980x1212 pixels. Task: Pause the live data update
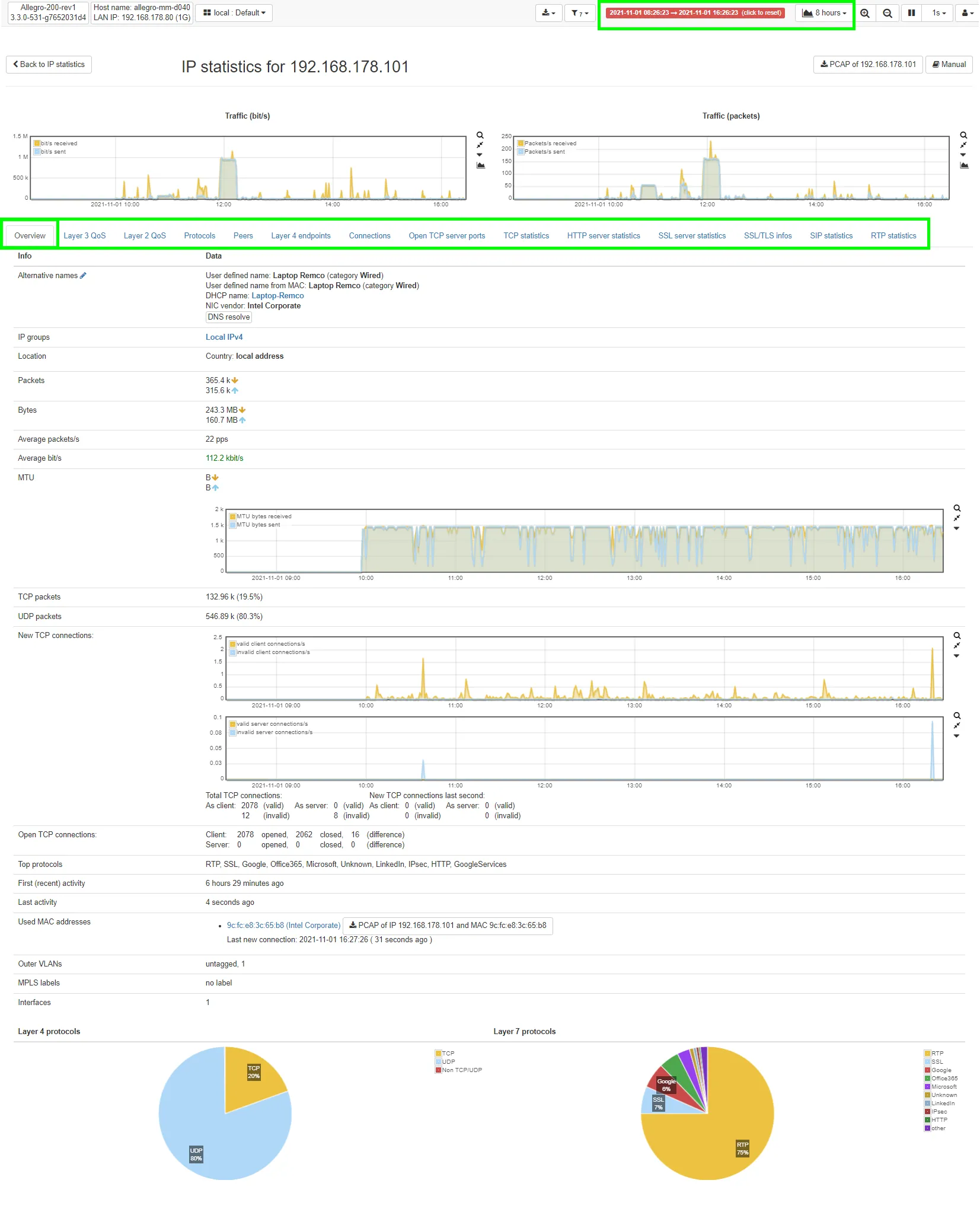click(x=911, y=13)
